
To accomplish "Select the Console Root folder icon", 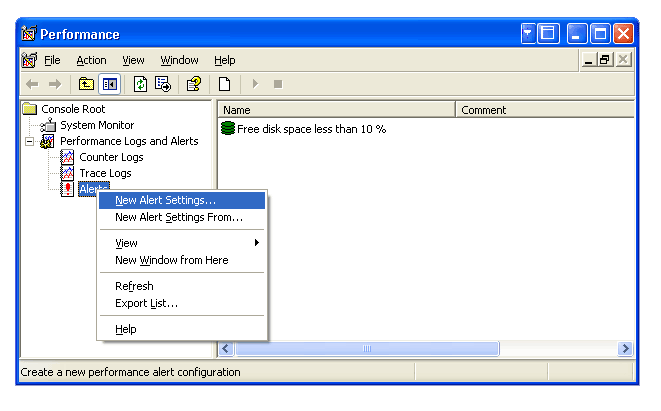I will click(30, 109).
